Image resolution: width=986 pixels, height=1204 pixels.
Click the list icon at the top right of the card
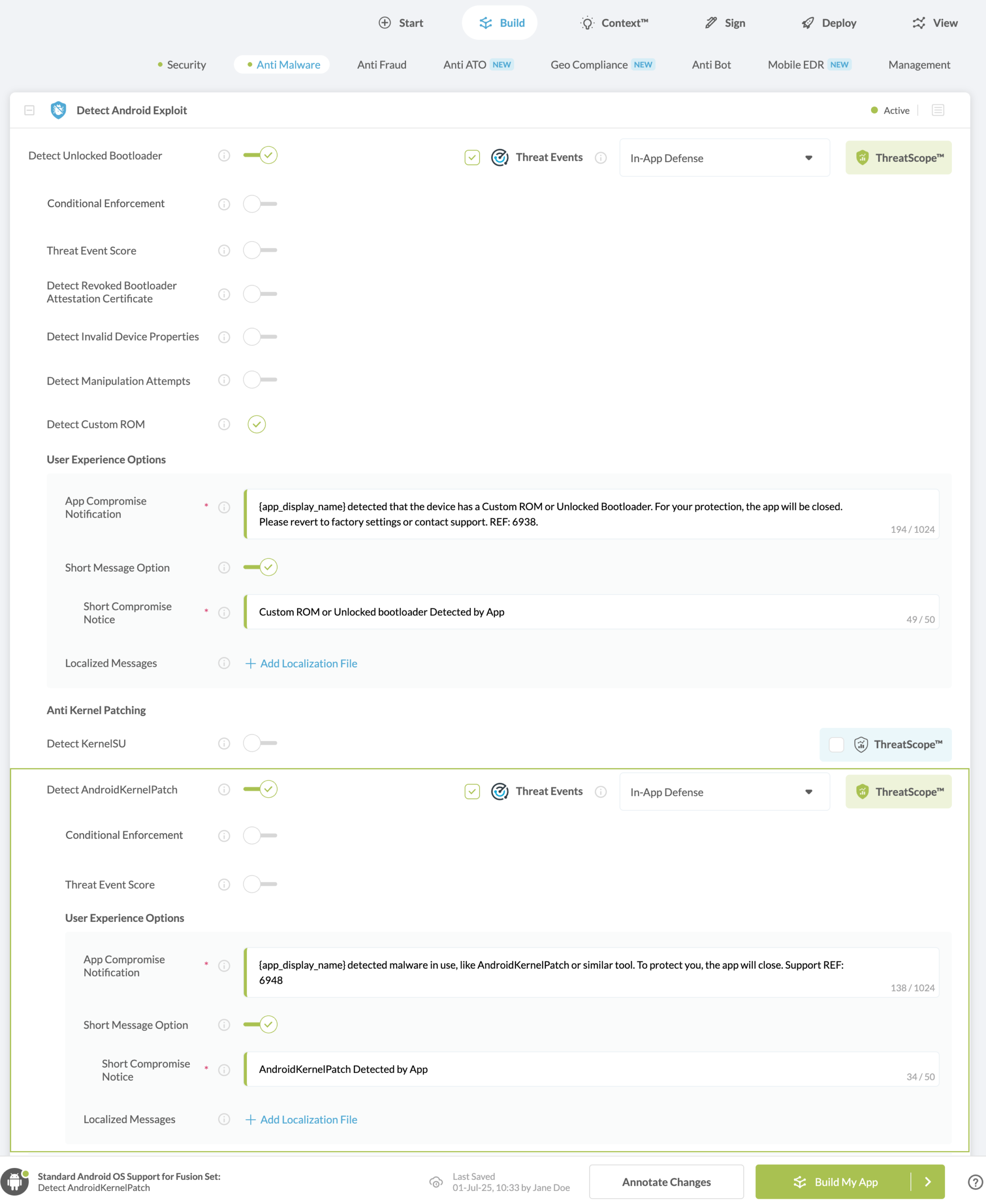pos(938,110)
